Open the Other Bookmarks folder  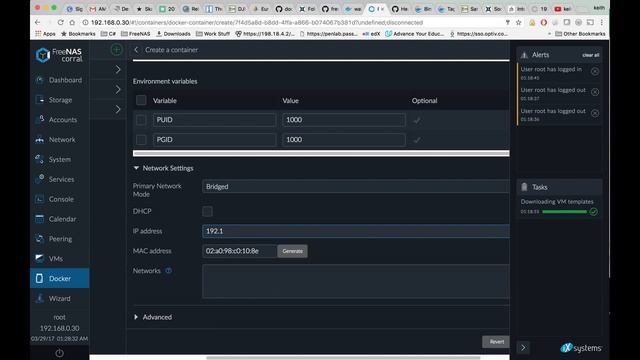point(580,34)
